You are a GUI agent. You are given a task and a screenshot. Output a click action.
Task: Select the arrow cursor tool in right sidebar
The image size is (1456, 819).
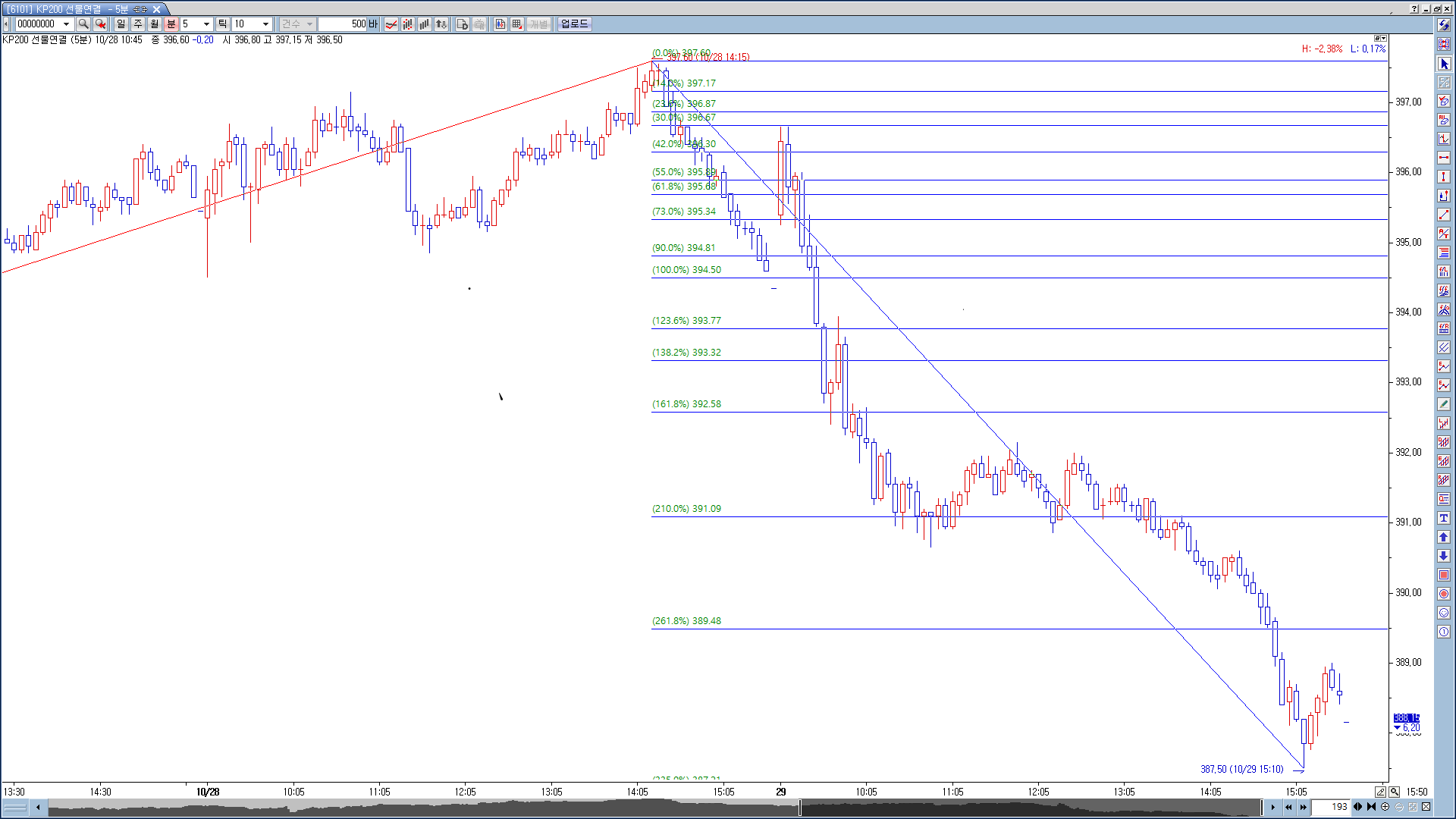(x=1444, y=64)
